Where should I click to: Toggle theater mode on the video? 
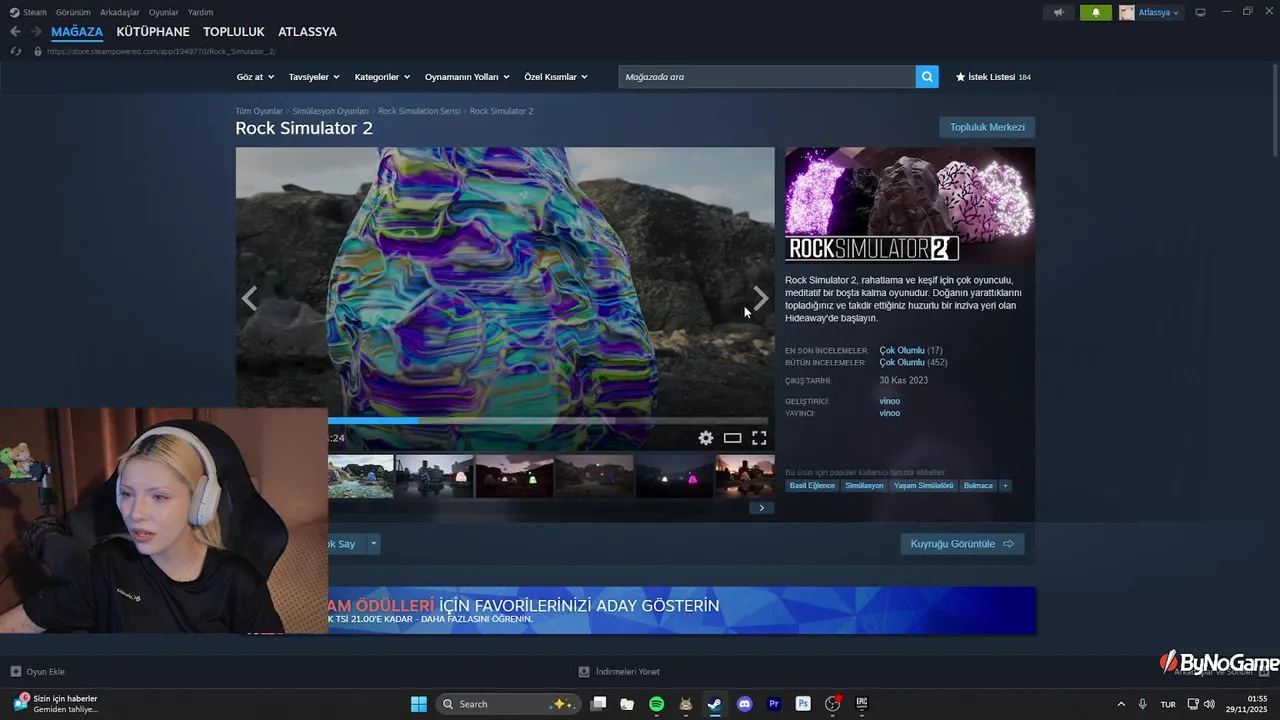732,438
